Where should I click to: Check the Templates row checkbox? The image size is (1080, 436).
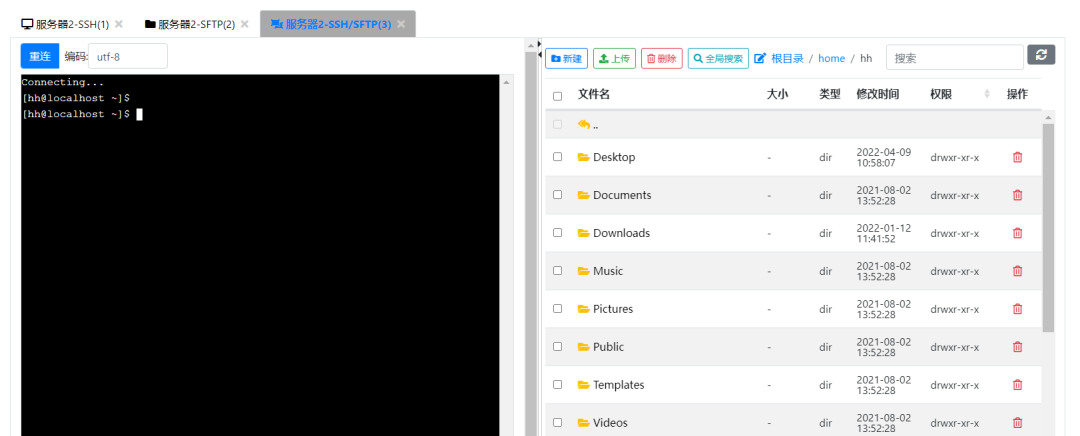[x=557, y=384]
